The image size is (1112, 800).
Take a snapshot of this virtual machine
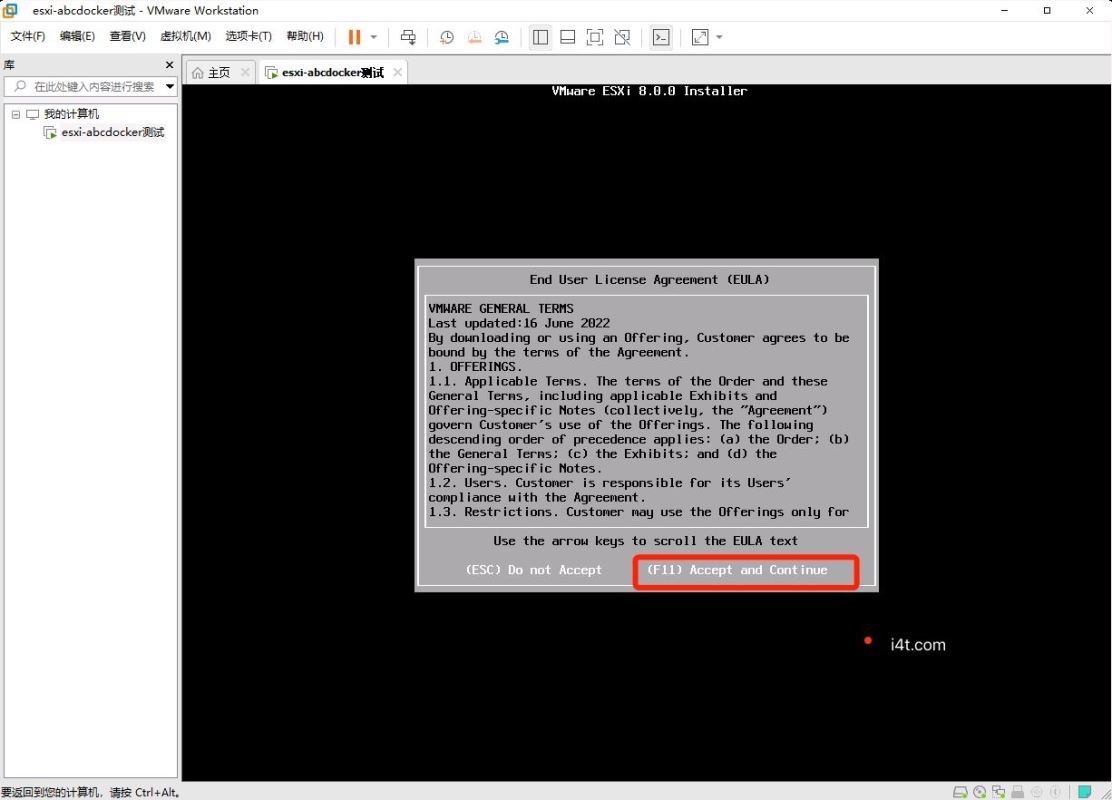(x=447, y=37)
